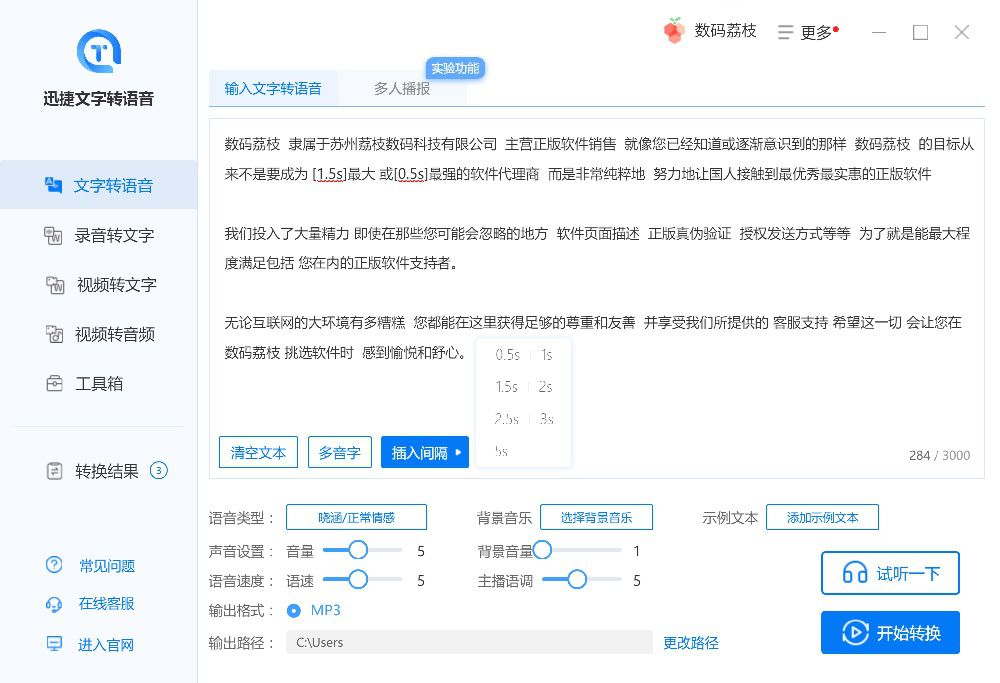The height and width of the screenshot is (683, 1000).
Task: Expand 插入间隔 interval dropdown
Action: click(425, 452)
